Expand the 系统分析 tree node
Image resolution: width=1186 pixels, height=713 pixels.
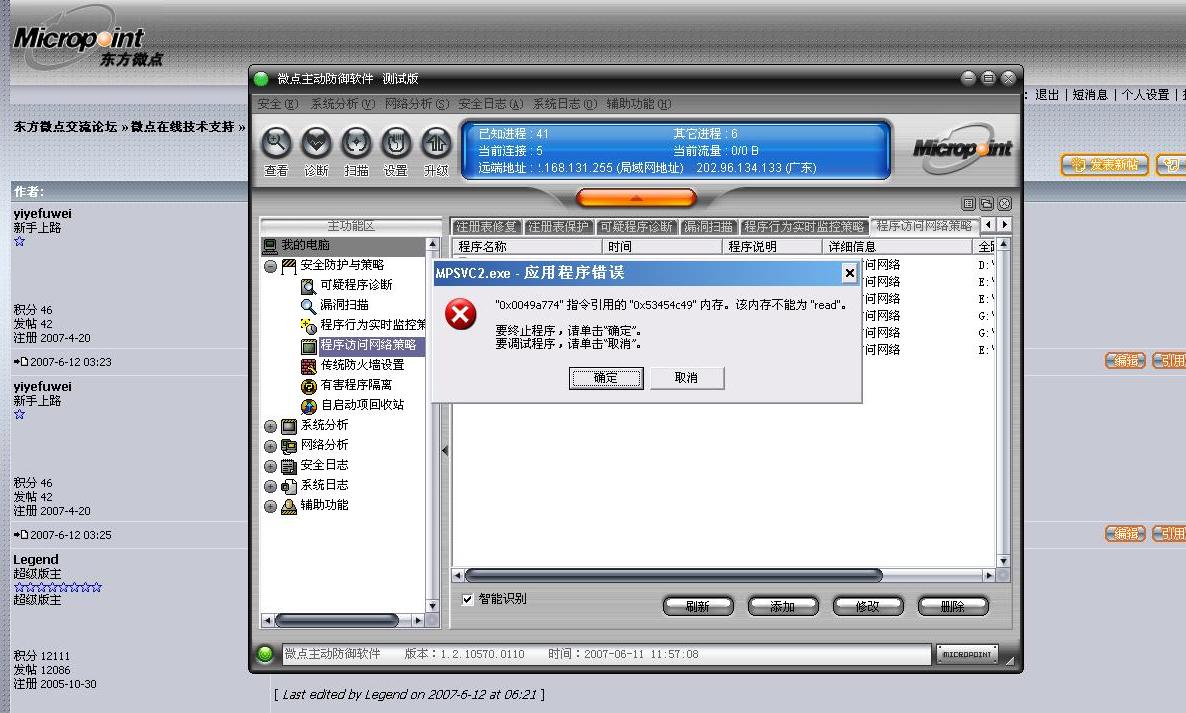[x=270, y=426]
